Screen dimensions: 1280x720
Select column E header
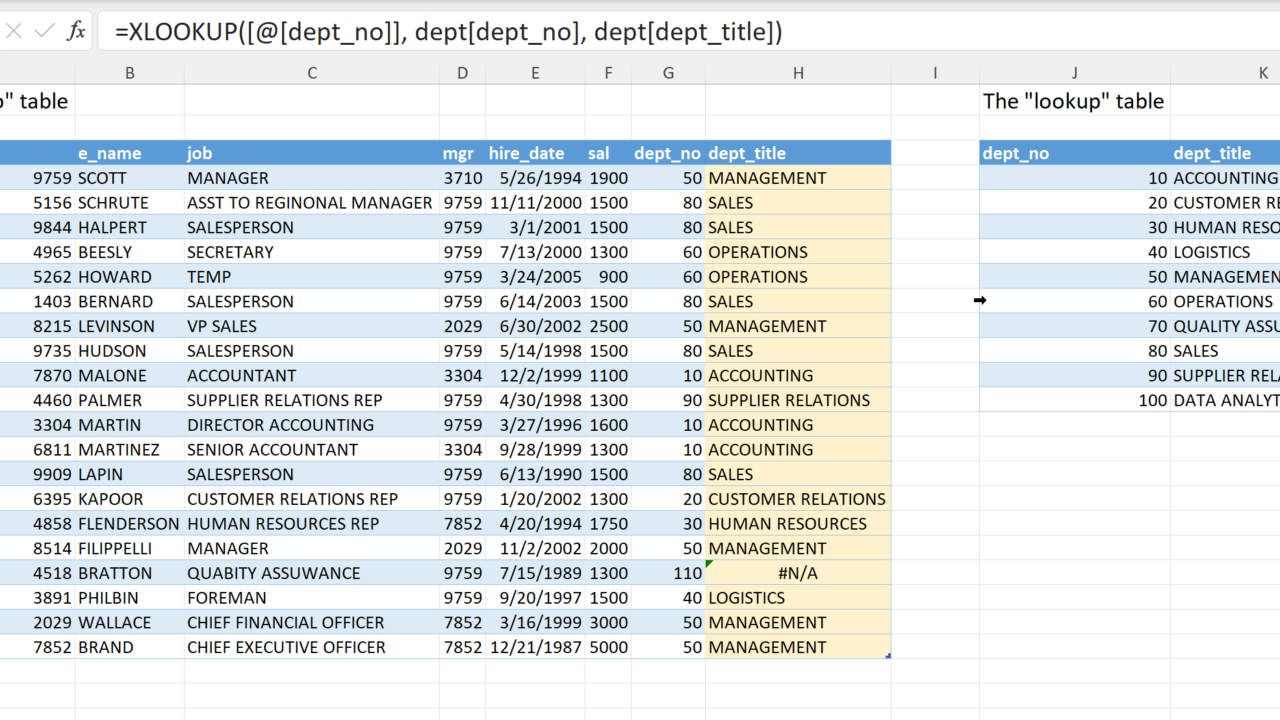click(x=535, y=72)
